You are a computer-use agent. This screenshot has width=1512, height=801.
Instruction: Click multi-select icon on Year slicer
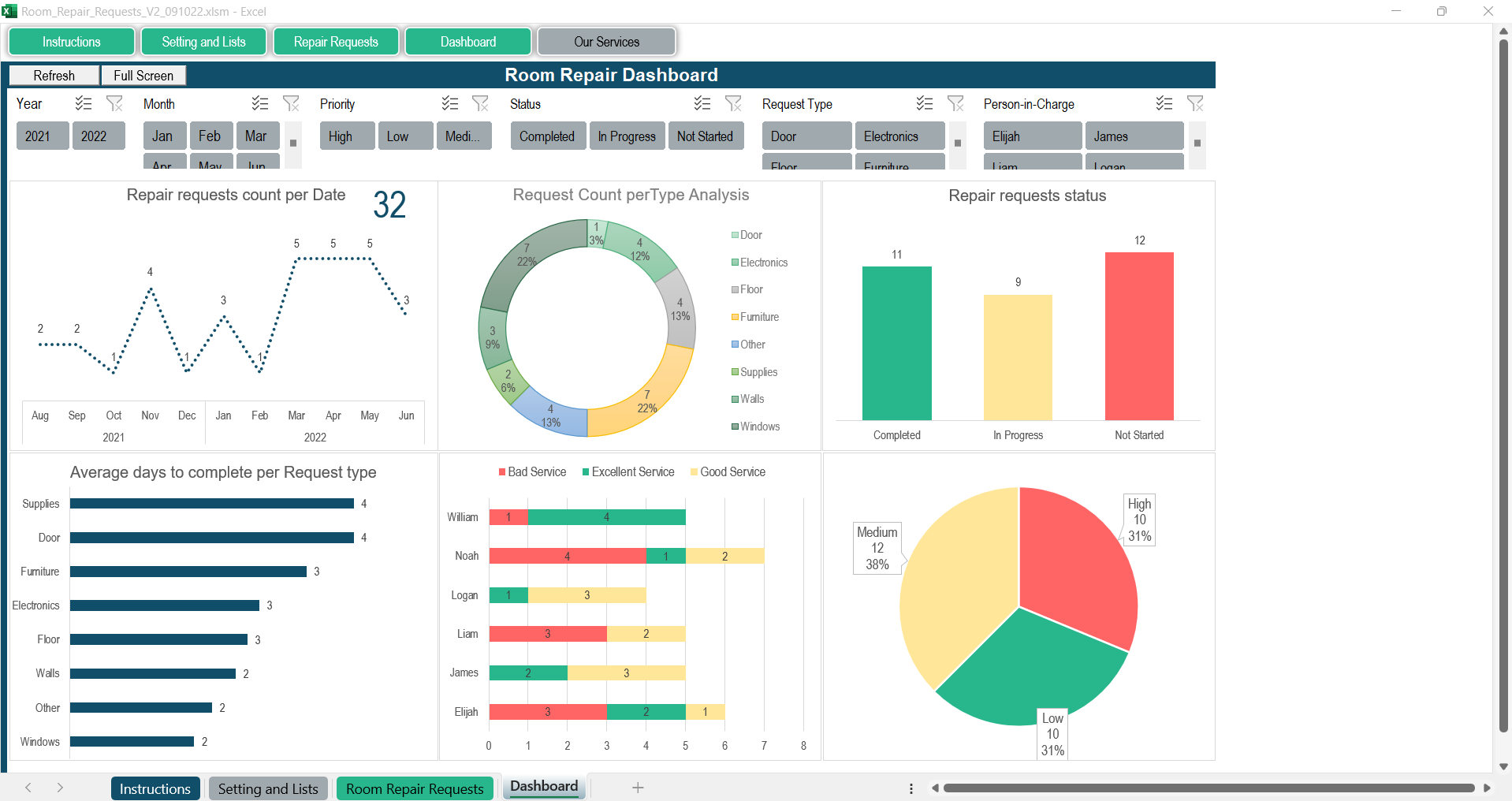pos(84,103)
